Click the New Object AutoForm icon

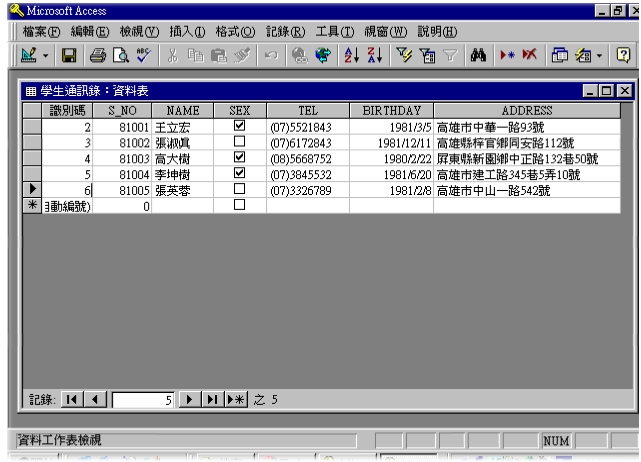583,55
